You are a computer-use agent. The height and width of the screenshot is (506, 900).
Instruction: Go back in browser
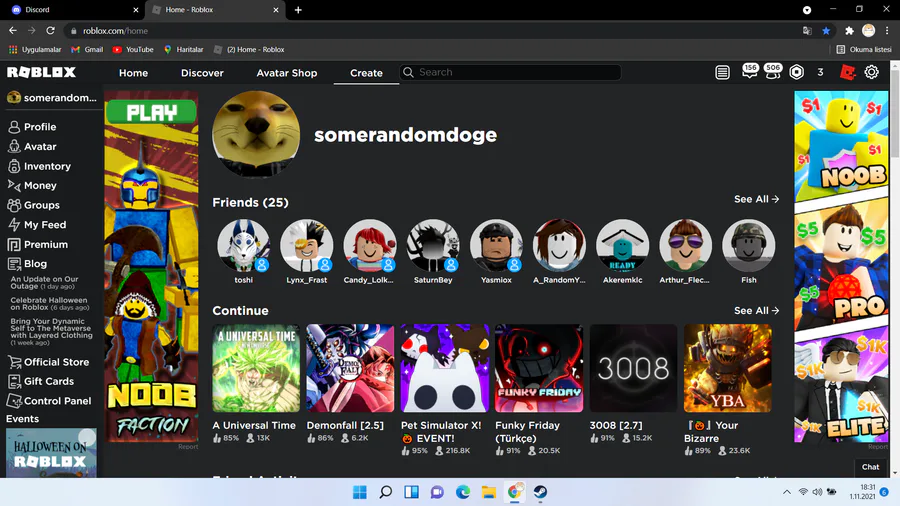click(13, 30)
